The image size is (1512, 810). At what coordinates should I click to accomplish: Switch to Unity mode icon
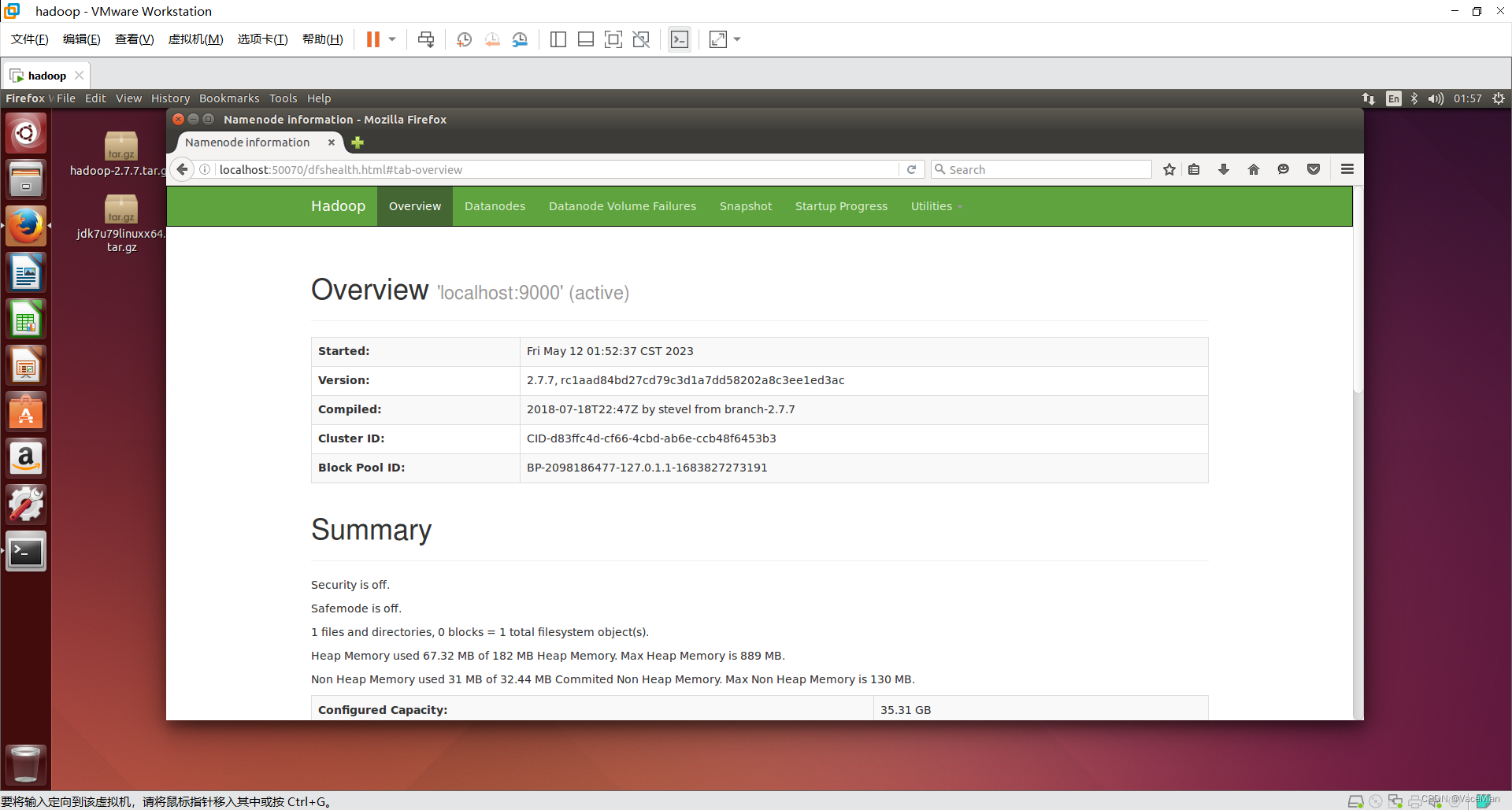[641, 39]
